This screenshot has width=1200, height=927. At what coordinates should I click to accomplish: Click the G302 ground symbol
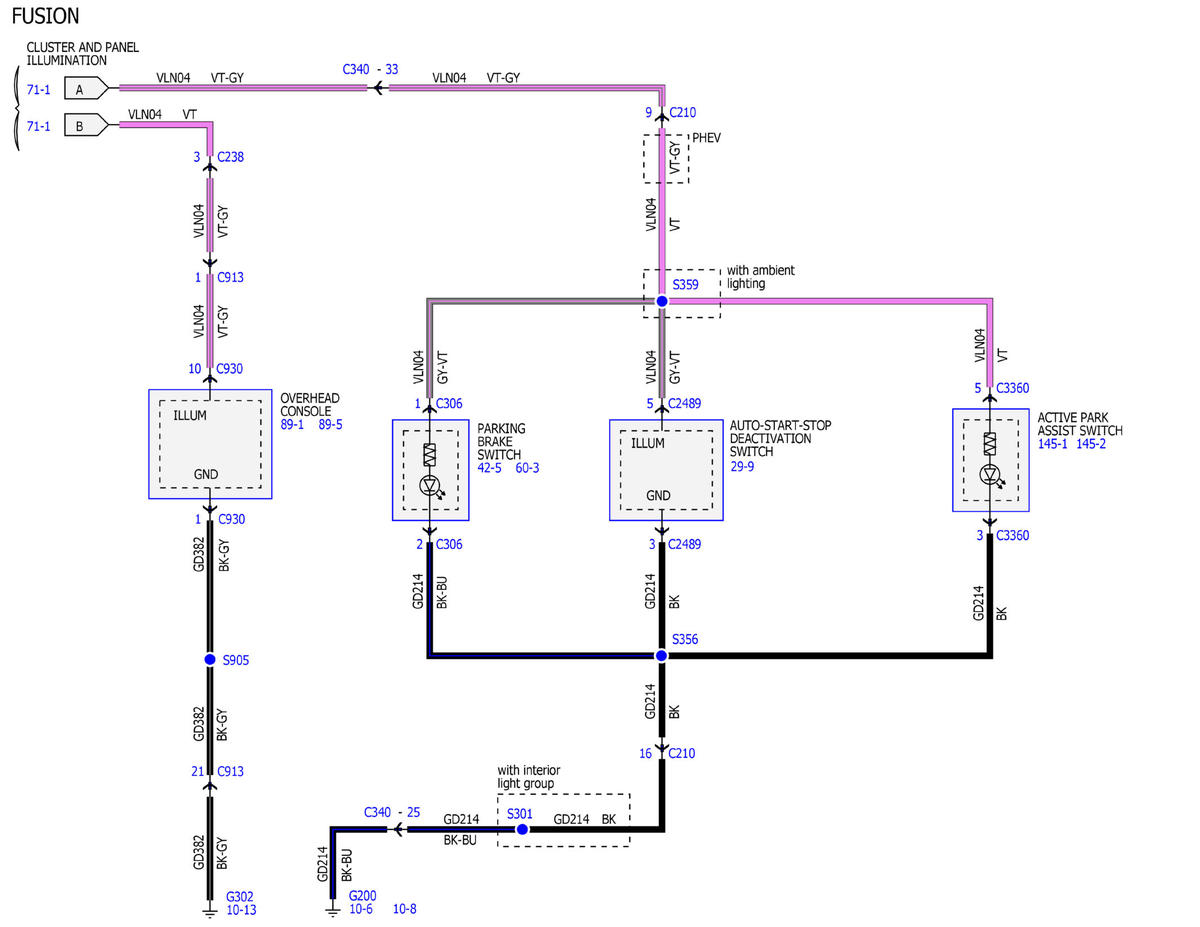tap(210, 911)
